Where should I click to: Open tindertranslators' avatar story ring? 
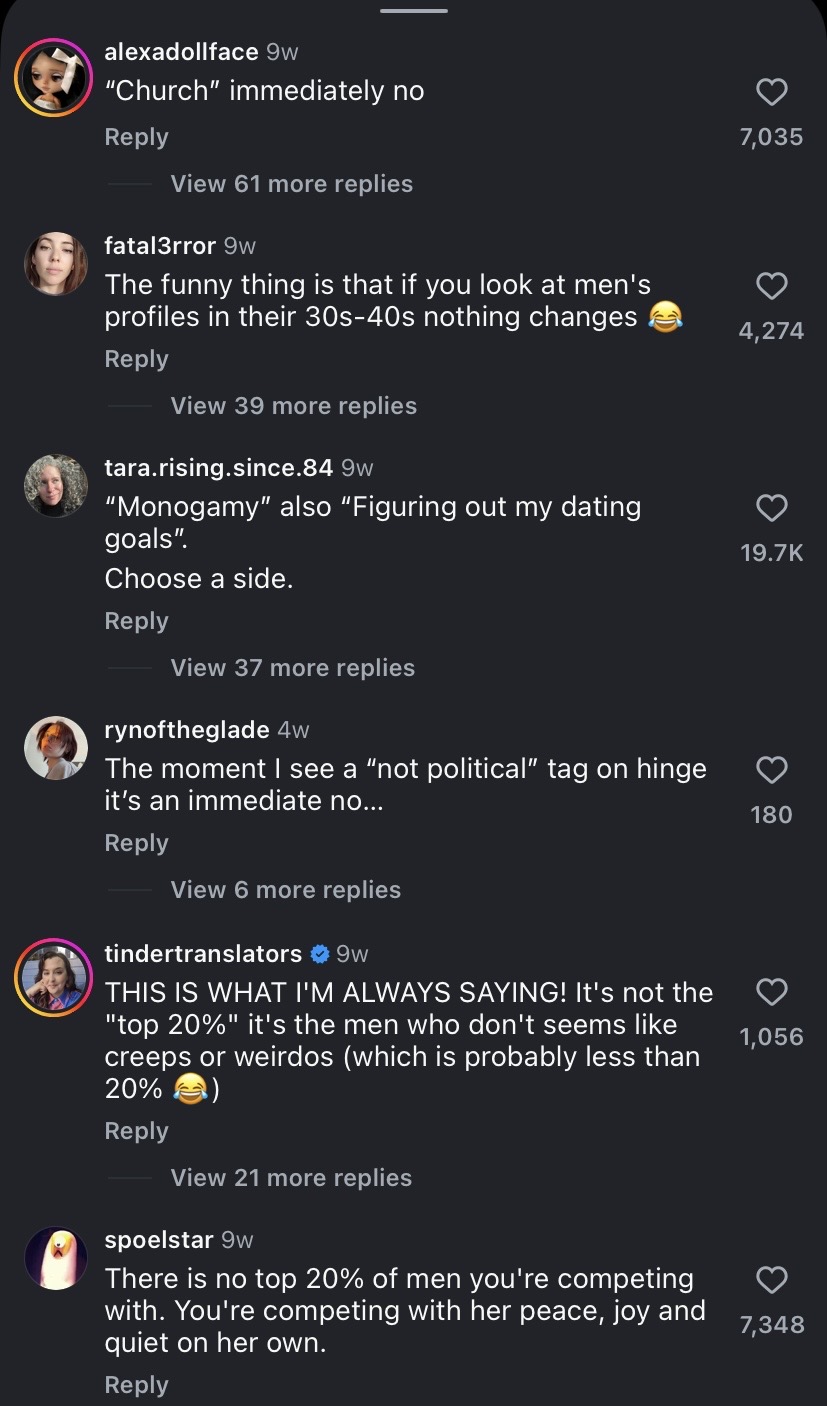(x=53, y=977)
